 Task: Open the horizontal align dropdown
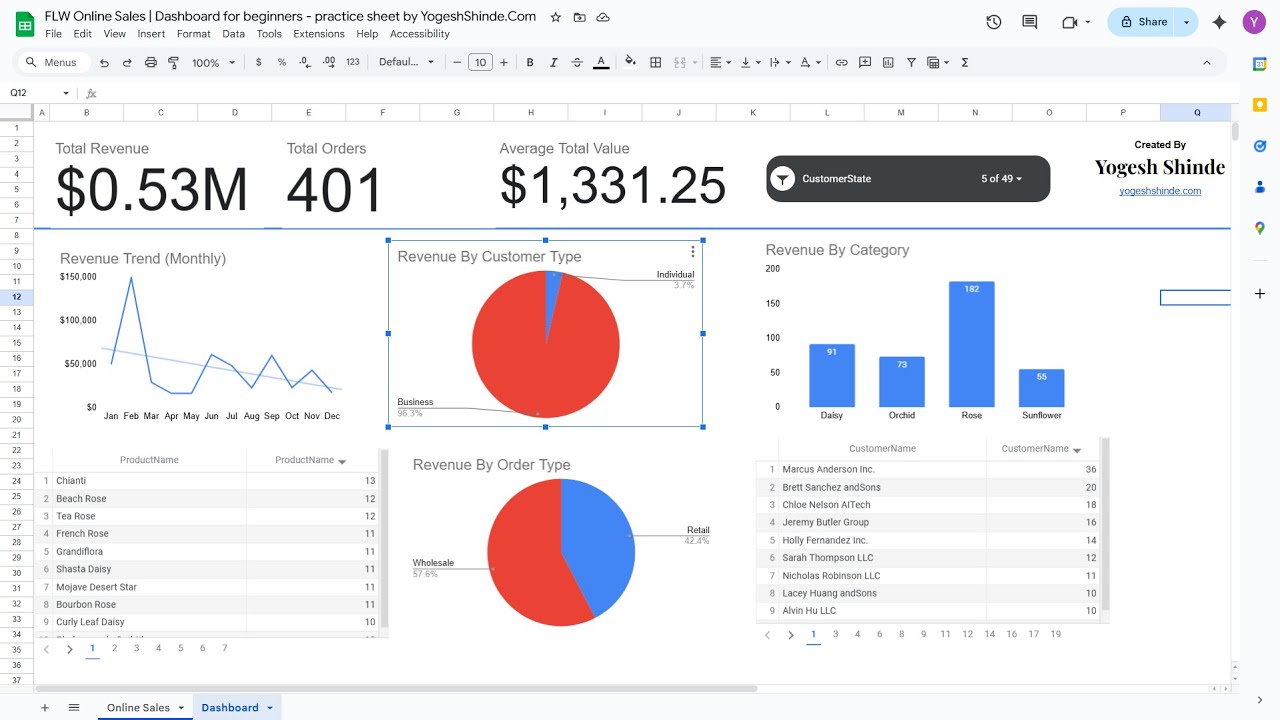click(x=720, y=62)
